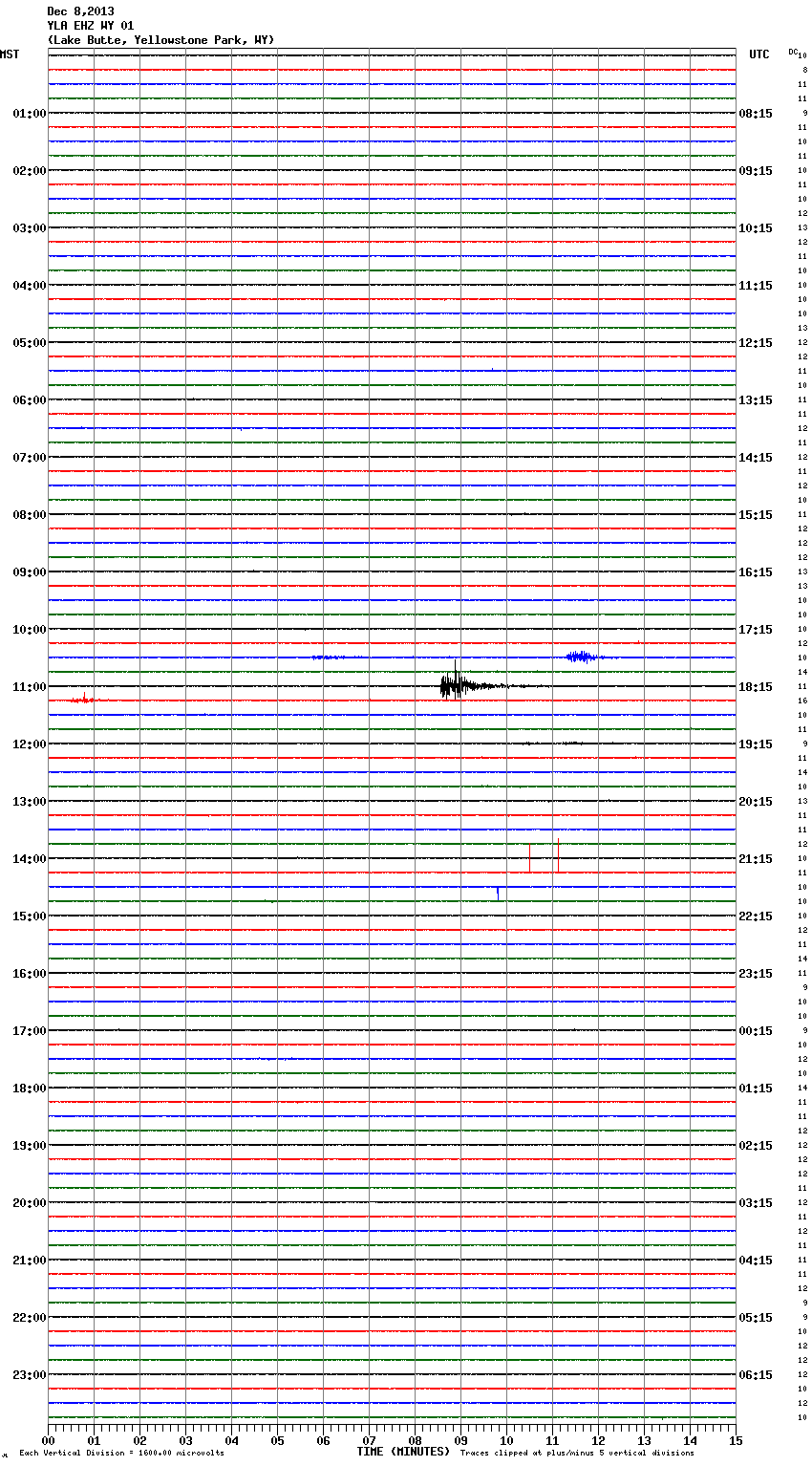Select the 02:00 MST row label

coord(29,171)
